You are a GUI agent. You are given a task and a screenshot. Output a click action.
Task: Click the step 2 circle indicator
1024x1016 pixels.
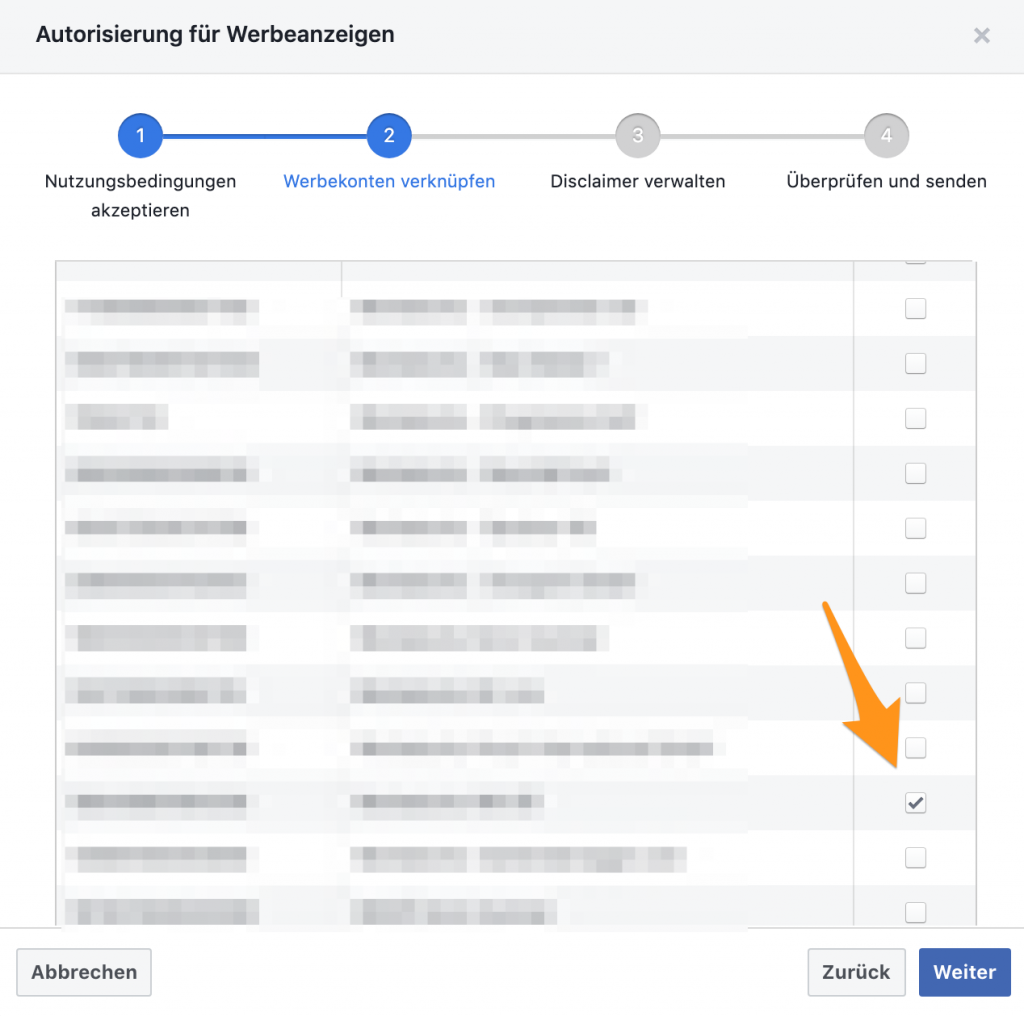(389, 136)
